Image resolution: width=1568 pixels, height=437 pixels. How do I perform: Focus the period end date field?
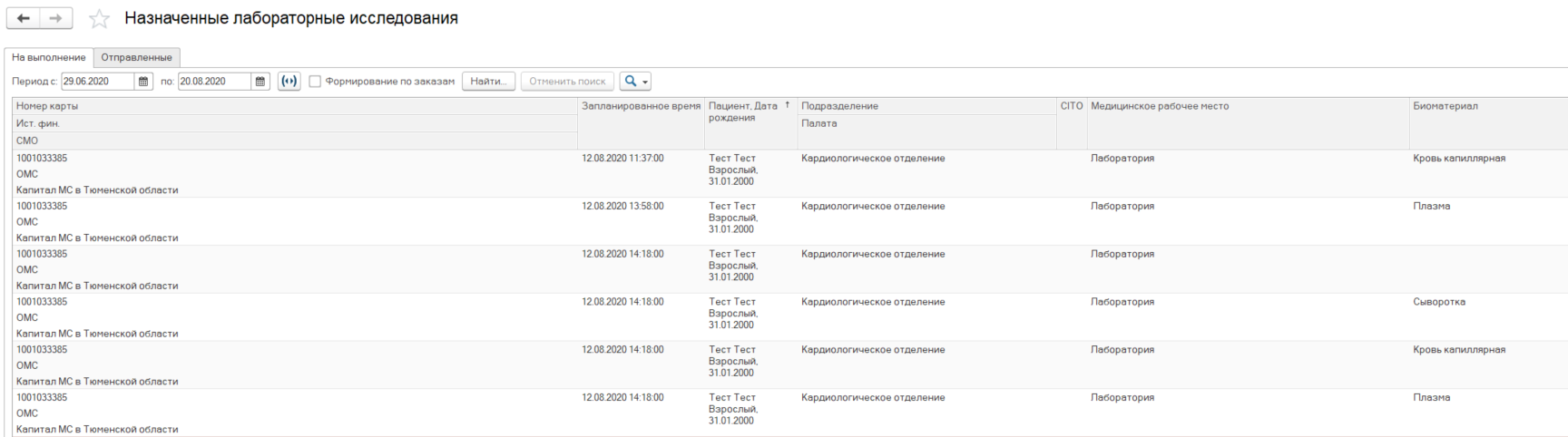(x=213, y=82)
